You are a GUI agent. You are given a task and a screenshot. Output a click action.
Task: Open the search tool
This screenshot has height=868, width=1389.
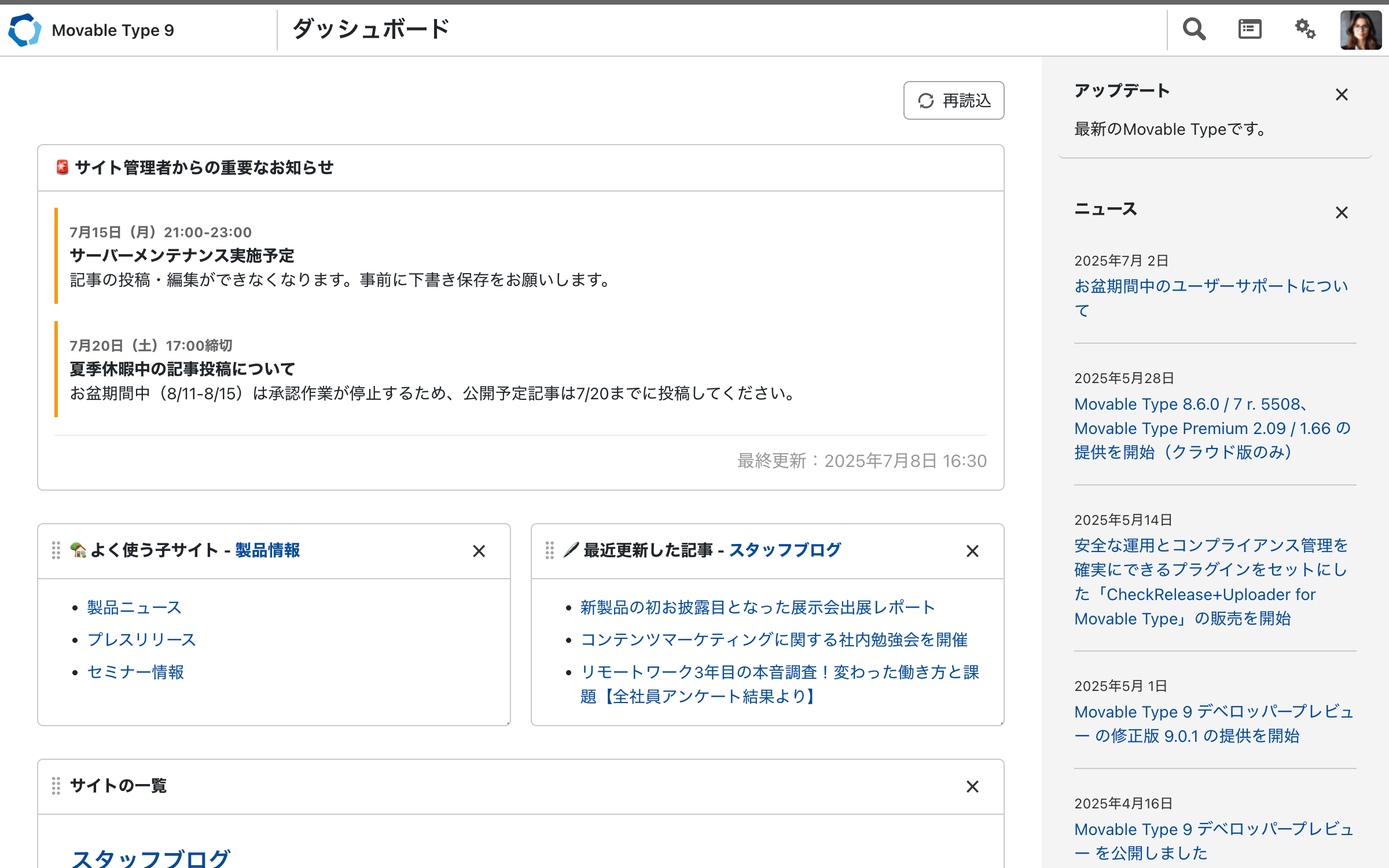(1193, 29)
